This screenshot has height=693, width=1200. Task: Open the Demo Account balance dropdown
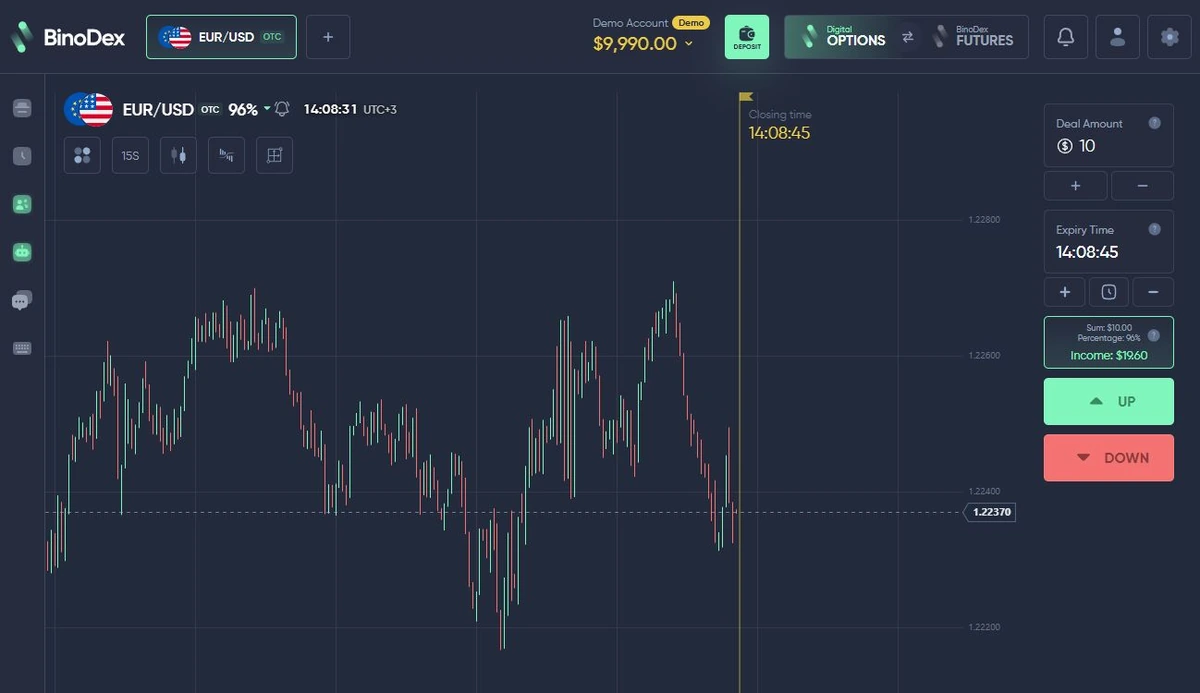643,44
